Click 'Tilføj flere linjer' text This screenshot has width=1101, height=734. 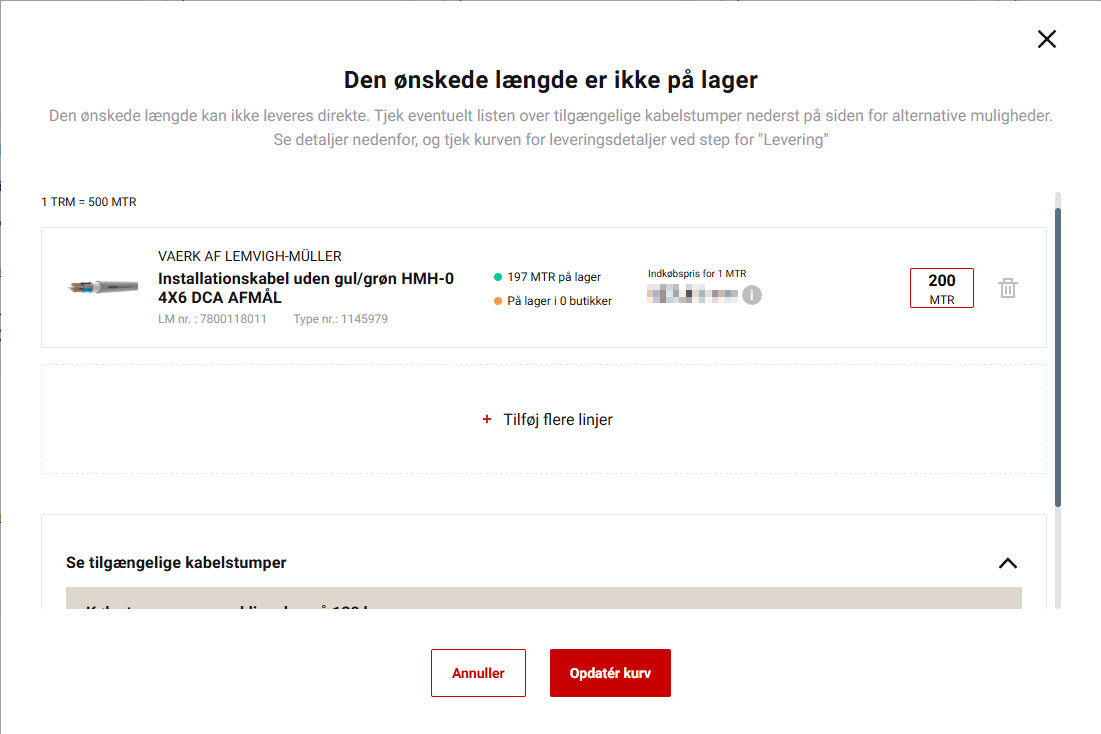pyautogui.click(x=558, y=420)
